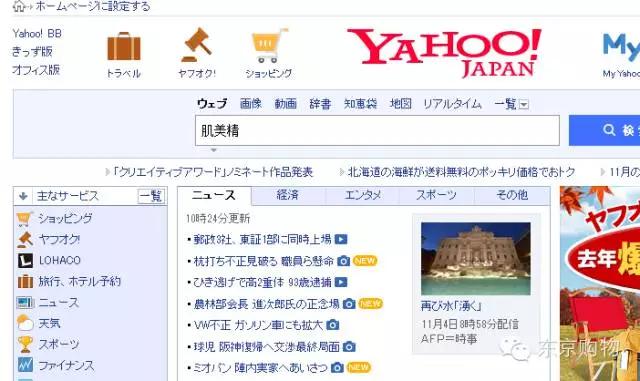Switch to the ニュース tab
Image resolution: width=640 pixels, height=381 pixels.
(x=214, y=196)
